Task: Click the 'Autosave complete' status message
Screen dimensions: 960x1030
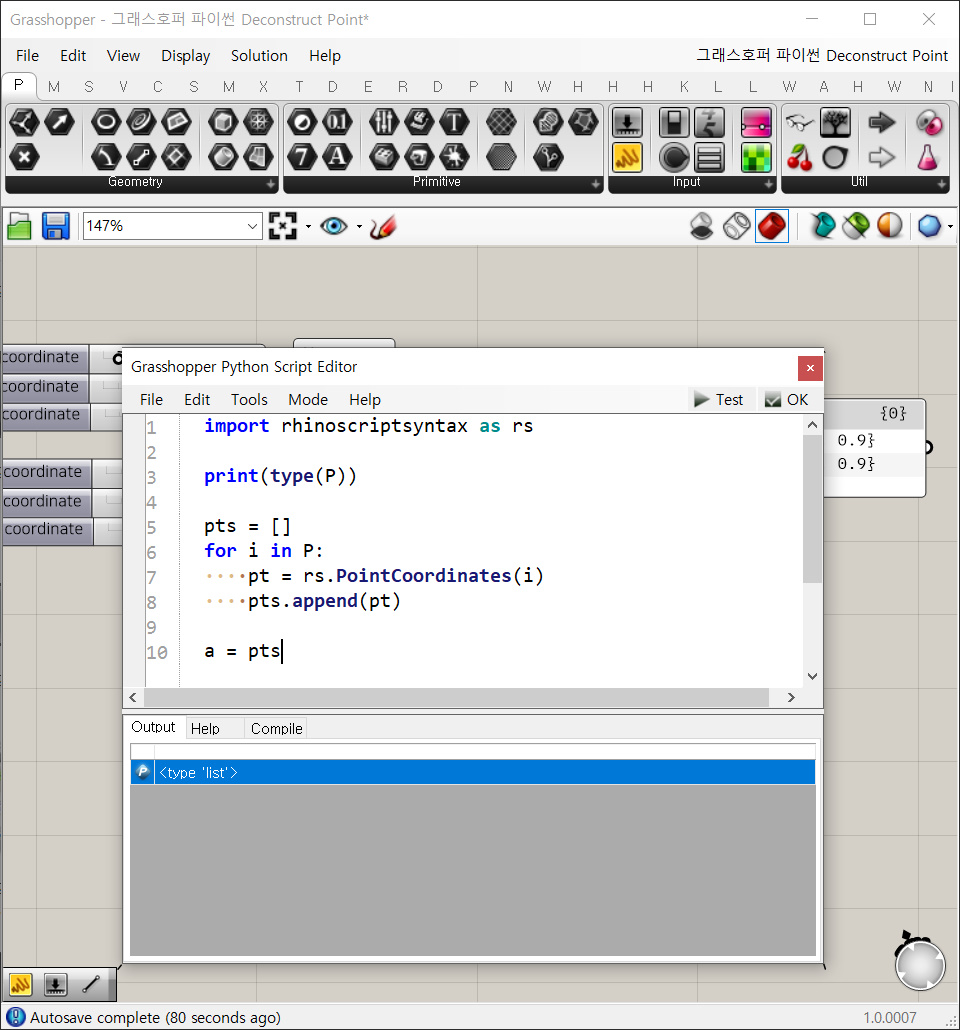Action: click(x=155, y=1018)
